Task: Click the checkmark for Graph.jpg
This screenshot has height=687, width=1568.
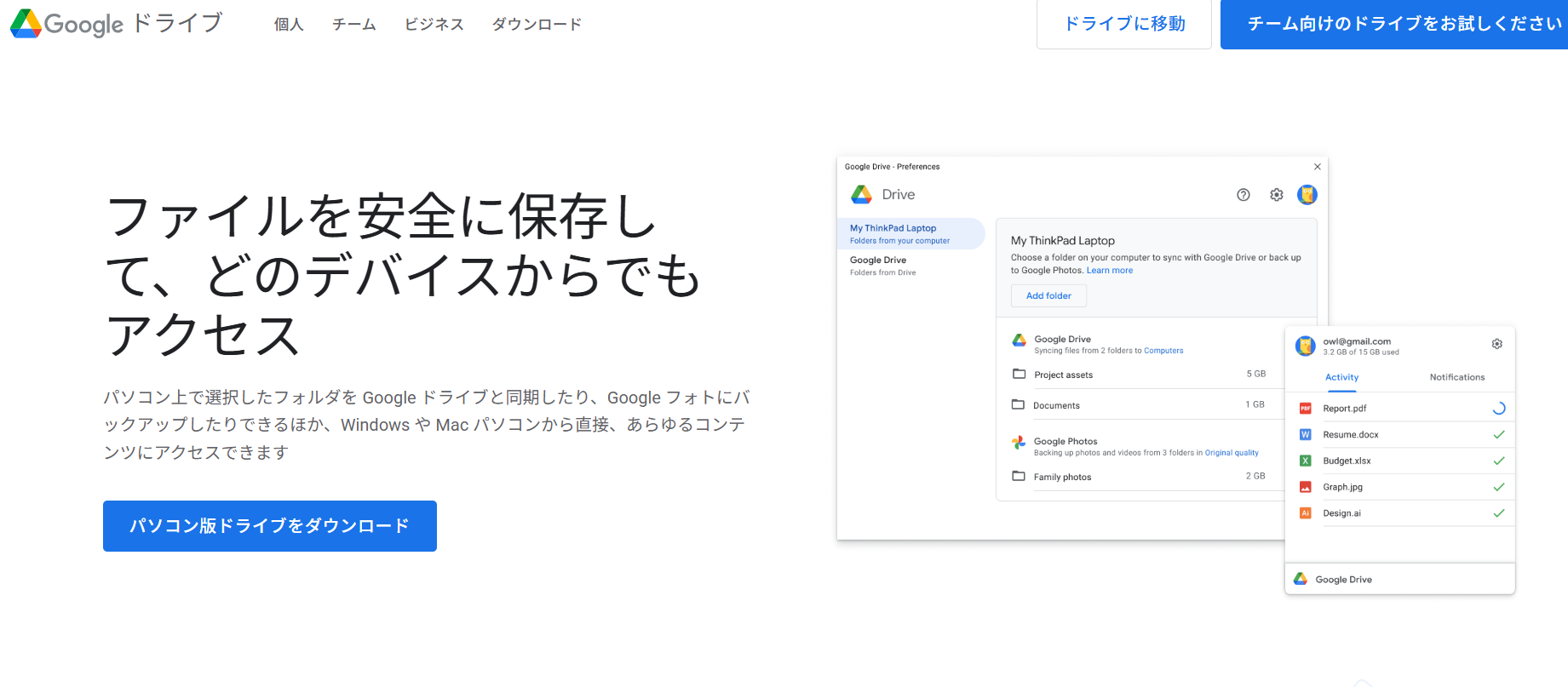Action: [1499, 488]
